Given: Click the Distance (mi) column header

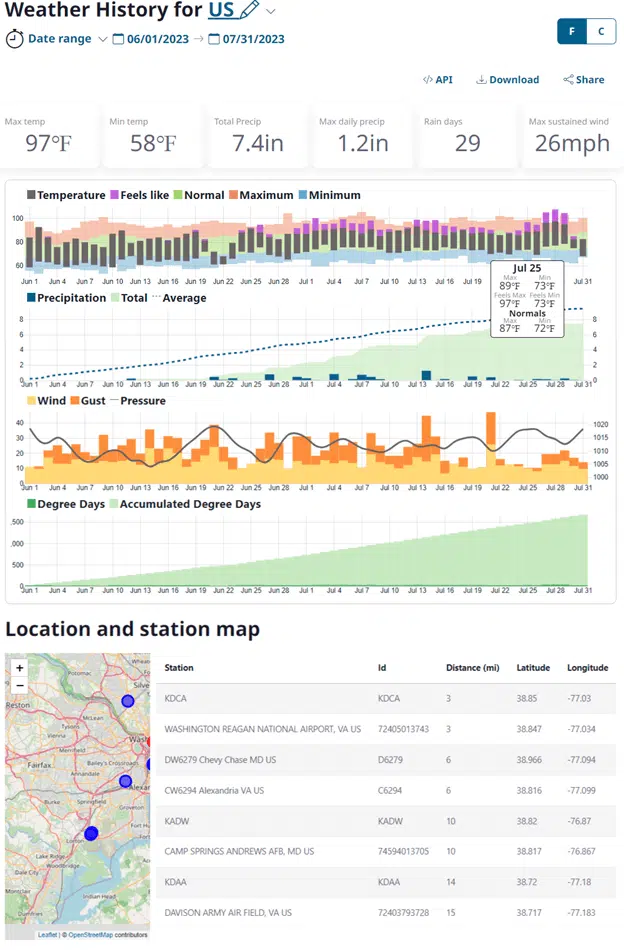Looking at the screenshot, I should [x=472, y=667].
